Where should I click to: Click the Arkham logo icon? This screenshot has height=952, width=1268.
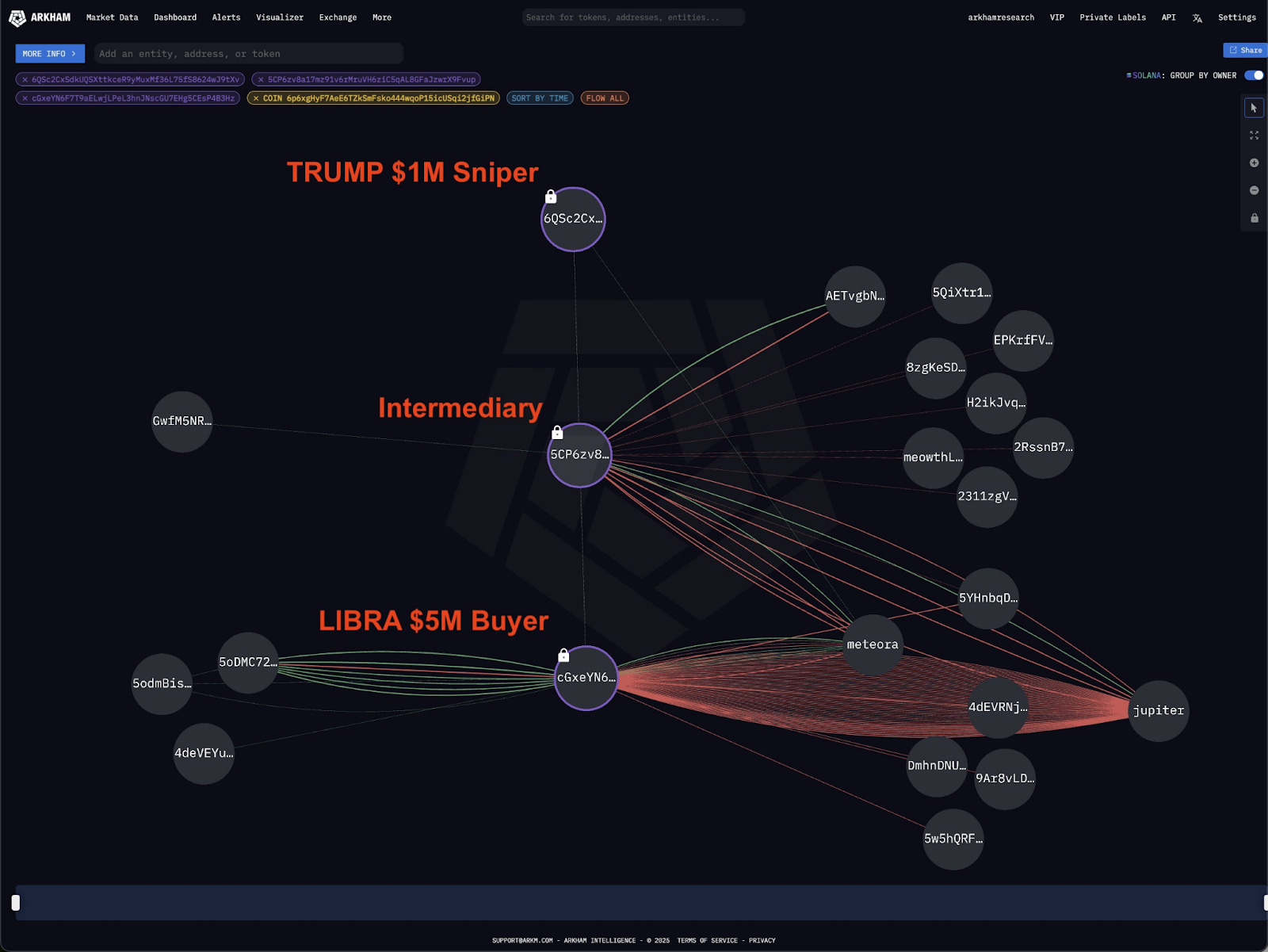[17, 17]
